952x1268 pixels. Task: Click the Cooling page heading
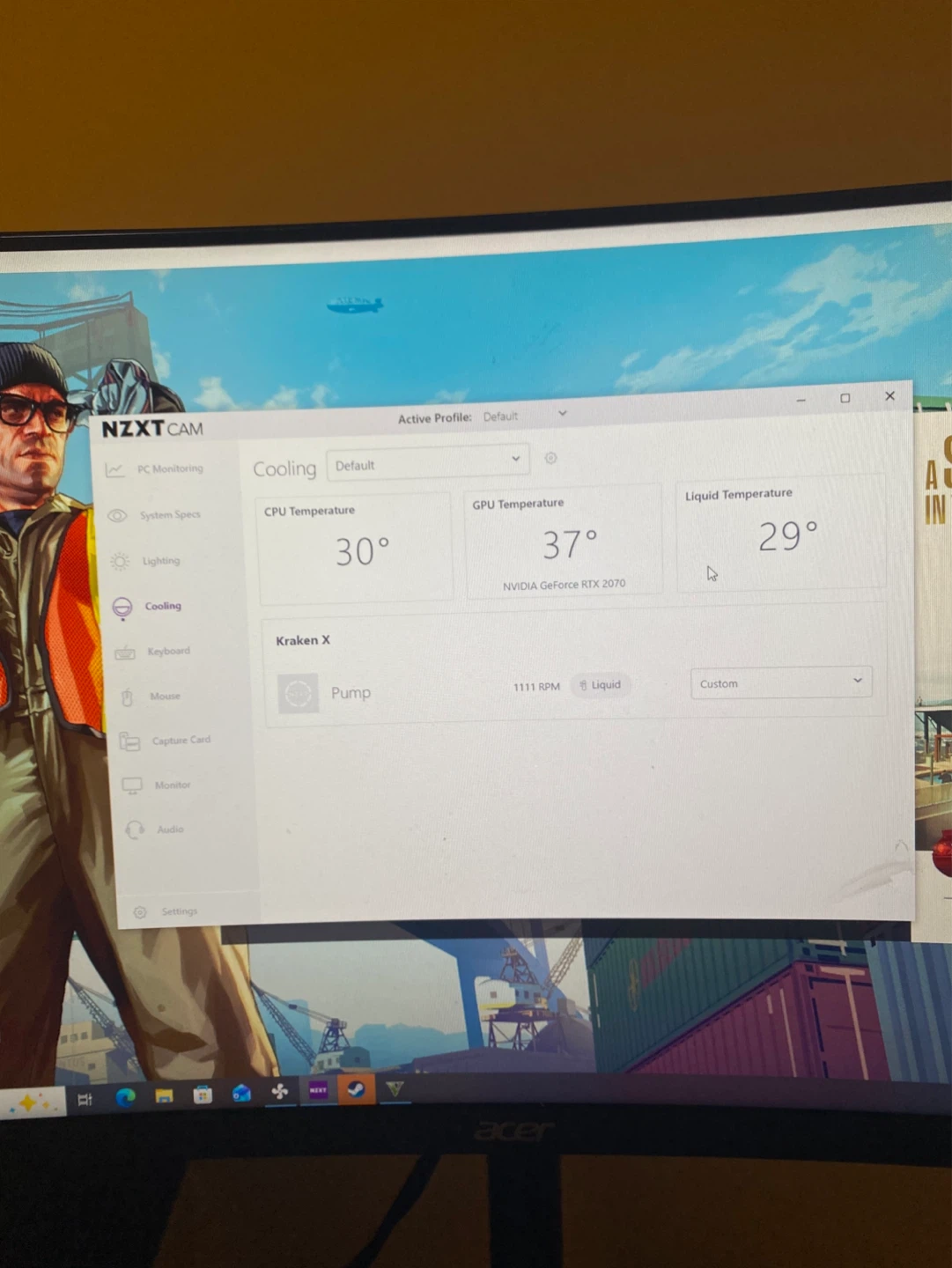[284, 468]
